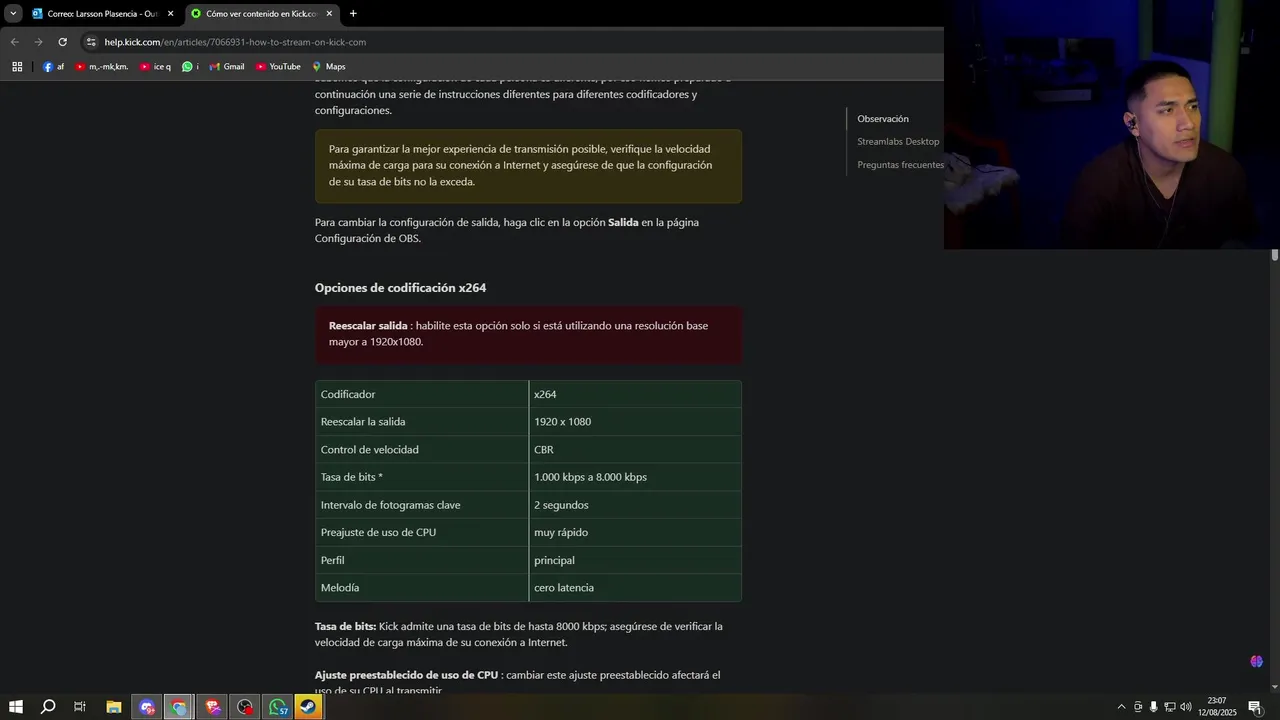The image size is (1280, 720).
Task: Open the Windows notification center
Action: click(x=1255, y=707)
